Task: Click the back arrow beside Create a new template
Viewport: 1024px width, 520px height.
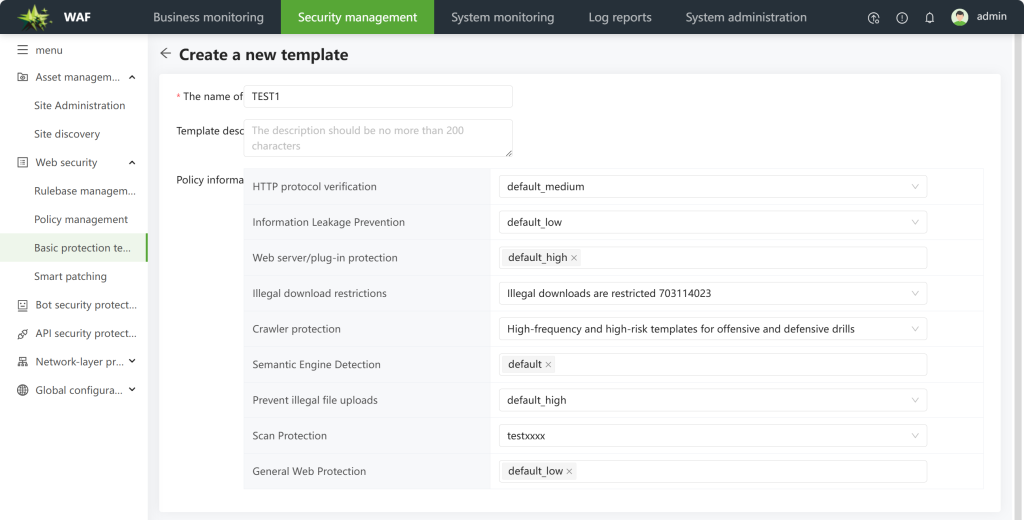Action: pos(166,54)
